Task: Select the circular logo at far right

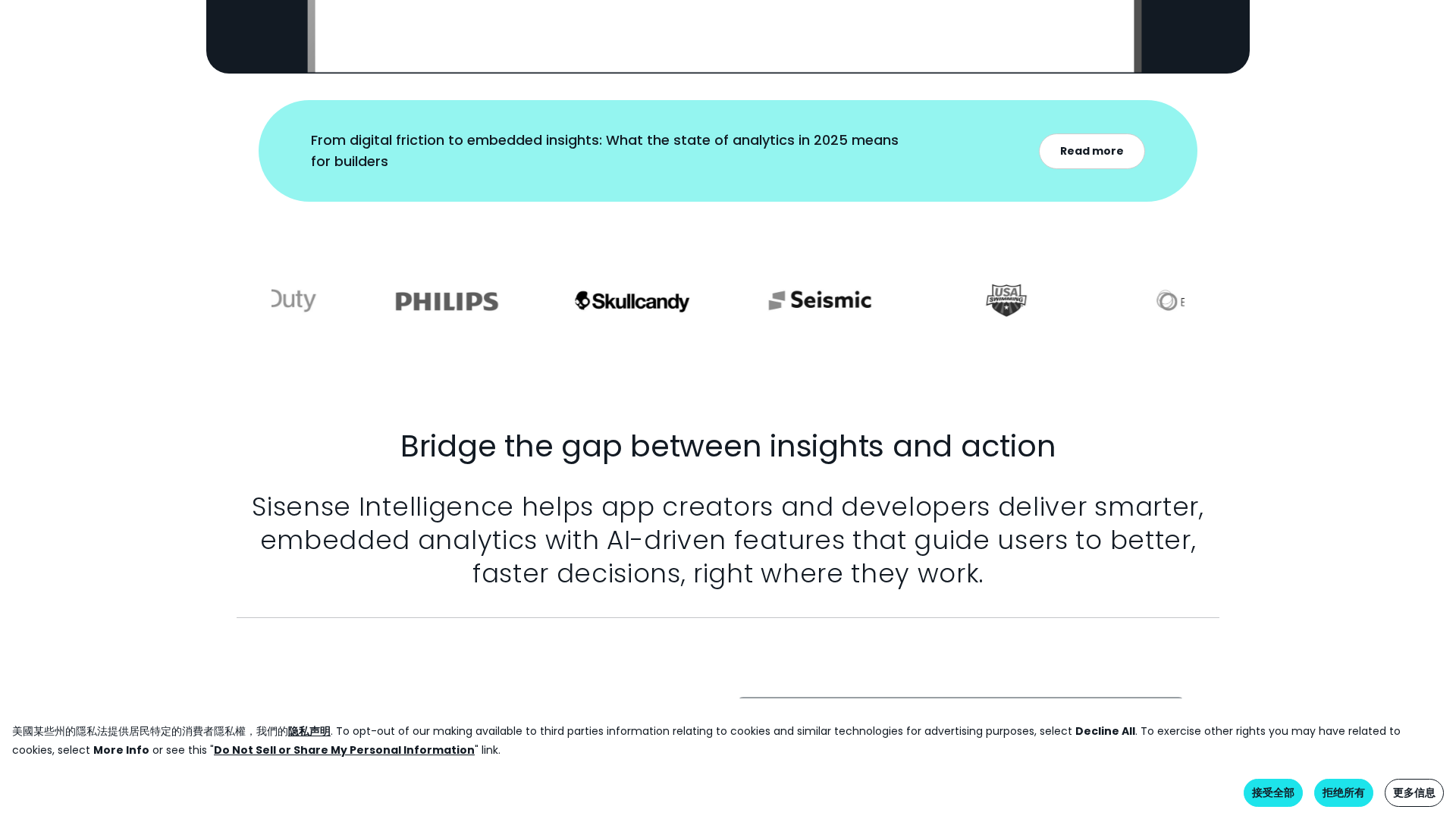Action: point(1168,301)
